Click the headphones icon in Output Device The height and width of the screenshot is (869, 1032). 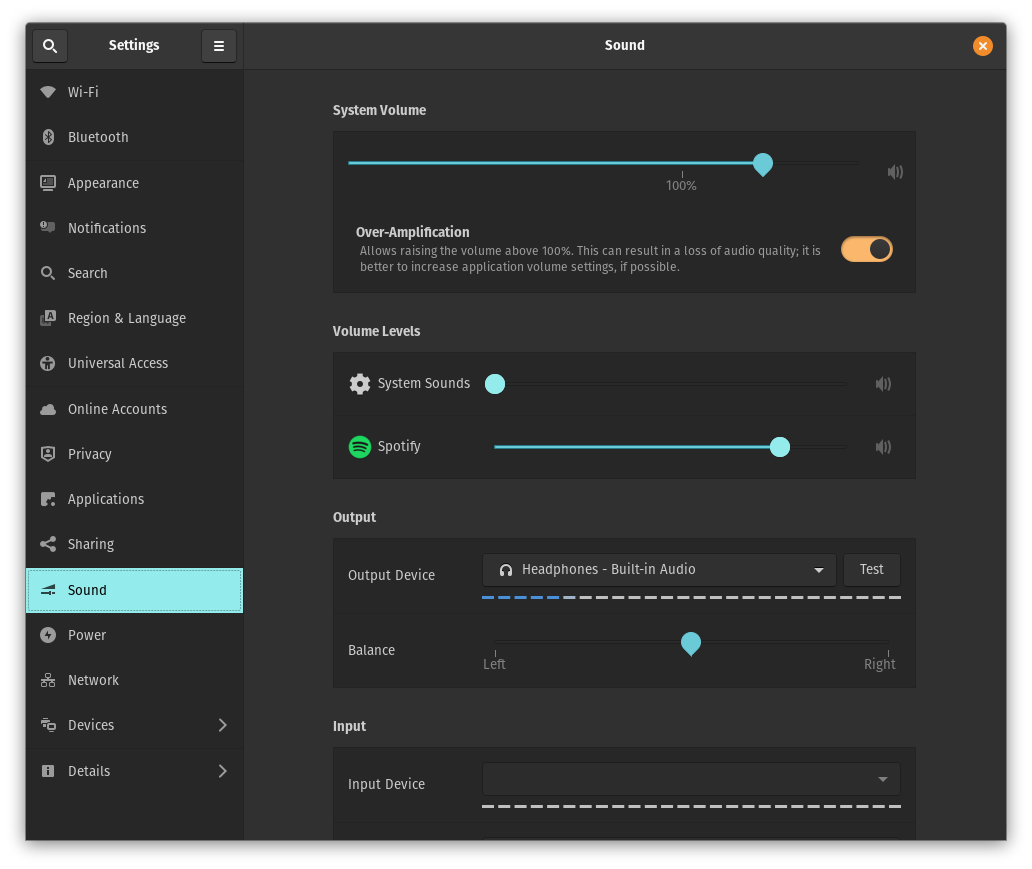pos(506,570)
